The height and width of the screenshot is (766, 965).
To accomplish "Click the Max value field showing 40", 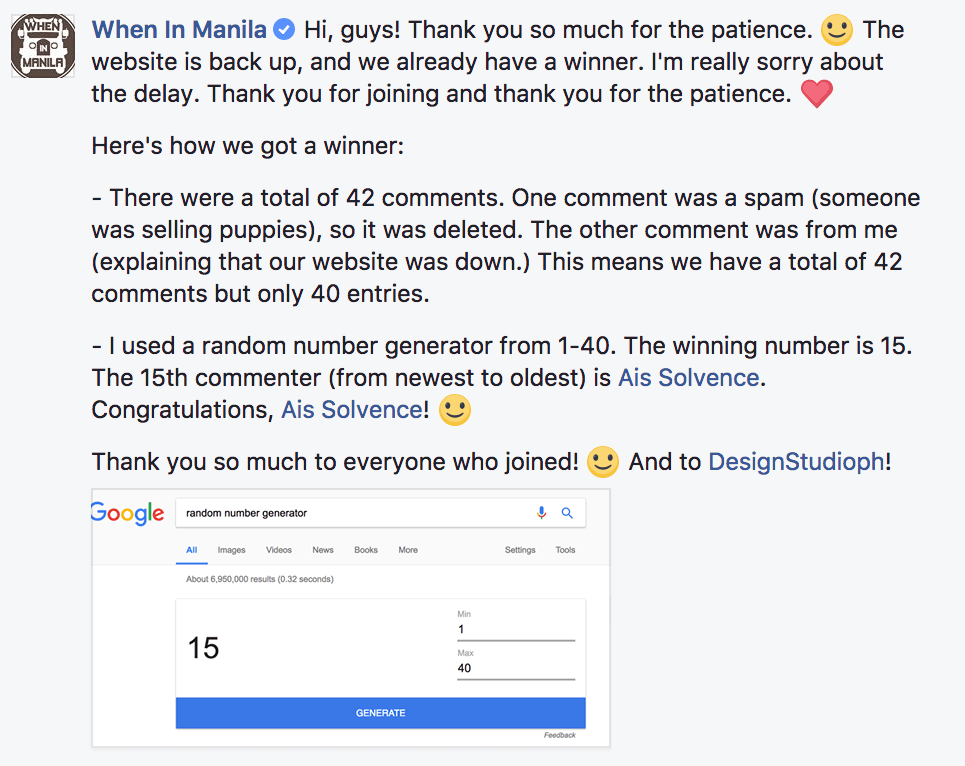I will tap(516, 668).
